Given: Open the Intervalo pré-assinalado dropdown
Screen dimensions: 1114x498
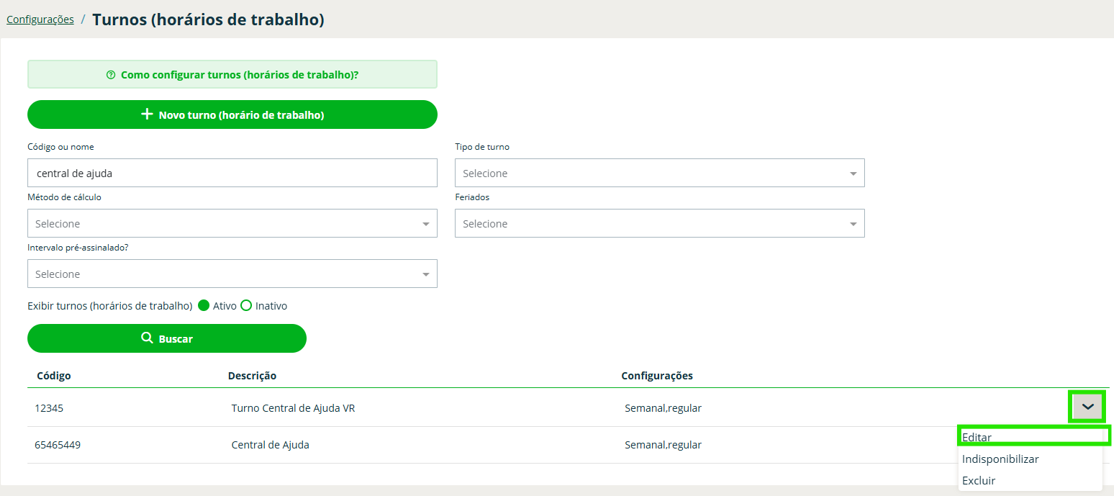Looking at the screenshot, I should pyautogui.click(x=232, y=274).
